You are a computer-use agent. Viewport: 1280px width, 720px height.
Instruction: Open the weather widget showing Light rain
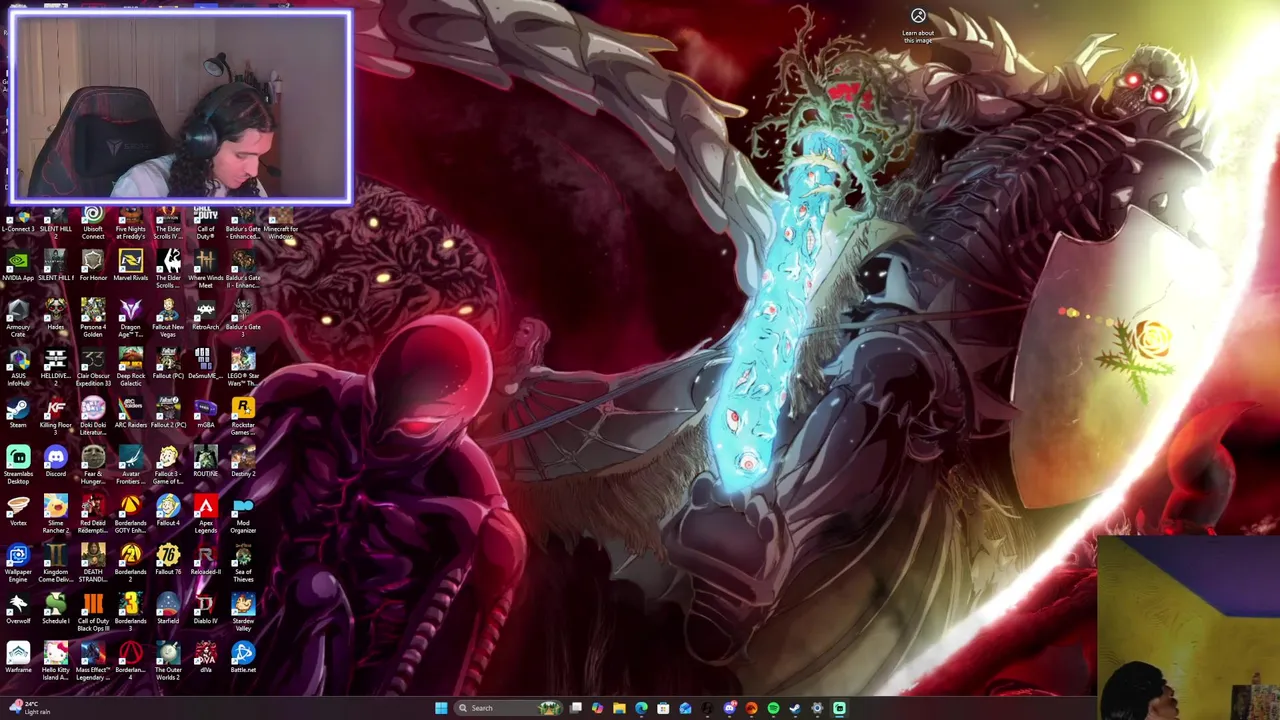[x=30, y=708]
